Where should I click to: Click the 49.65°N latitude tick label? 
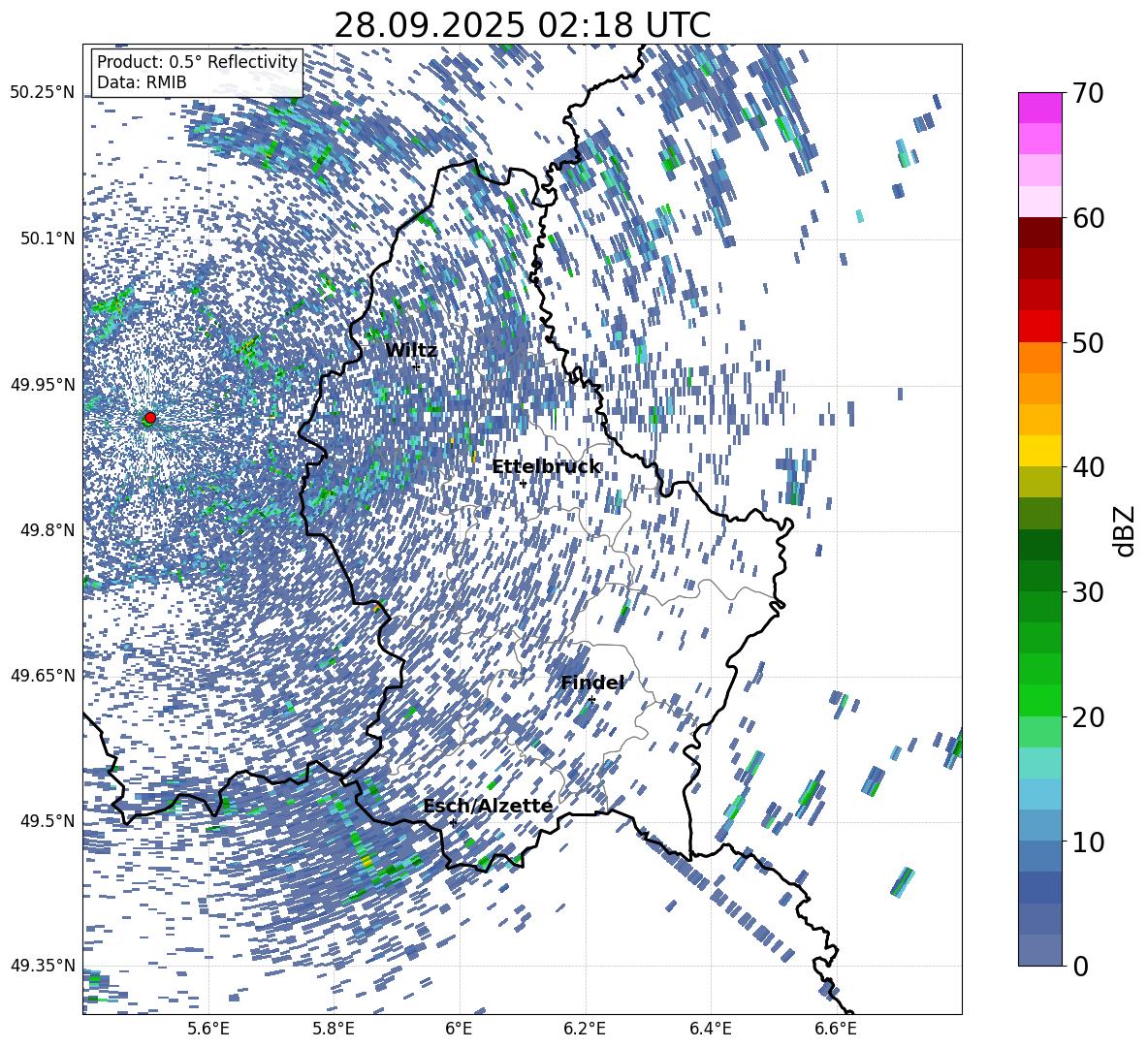pos(43,675)
